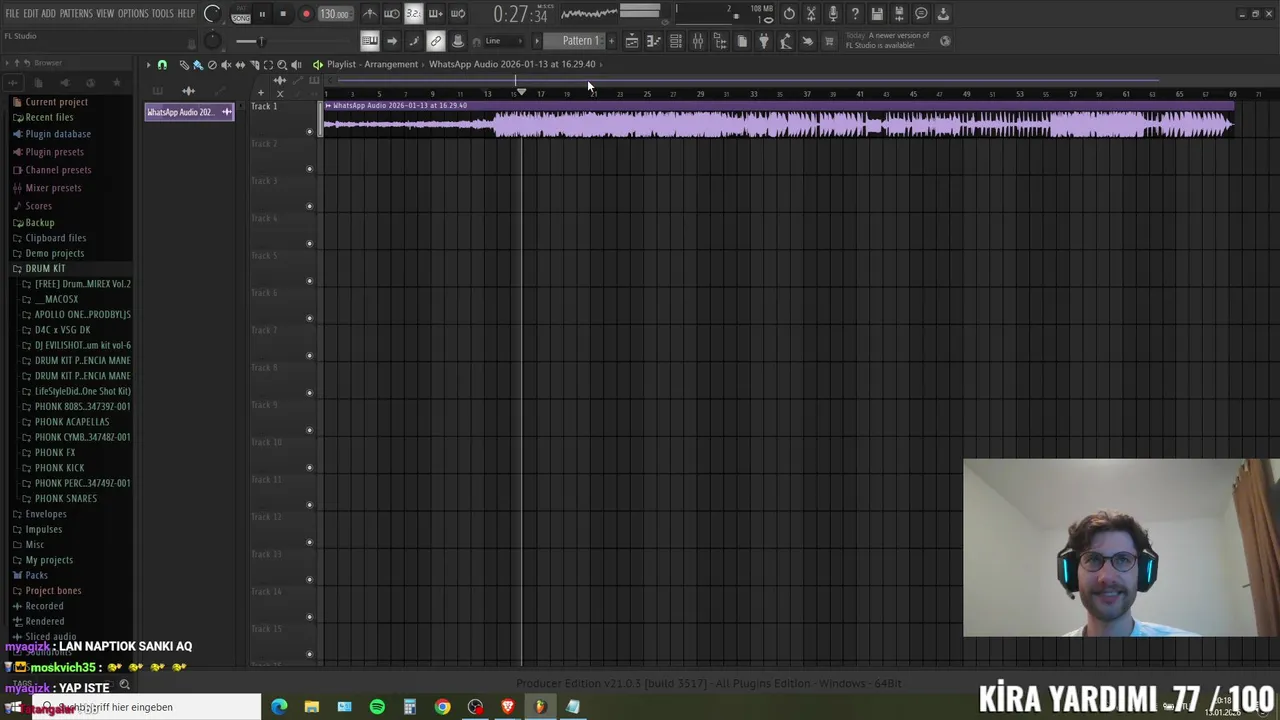This screenshot has width=1280, height=720.
Task: Toggle the Browser view icon
Action: [x=720, y=41]
